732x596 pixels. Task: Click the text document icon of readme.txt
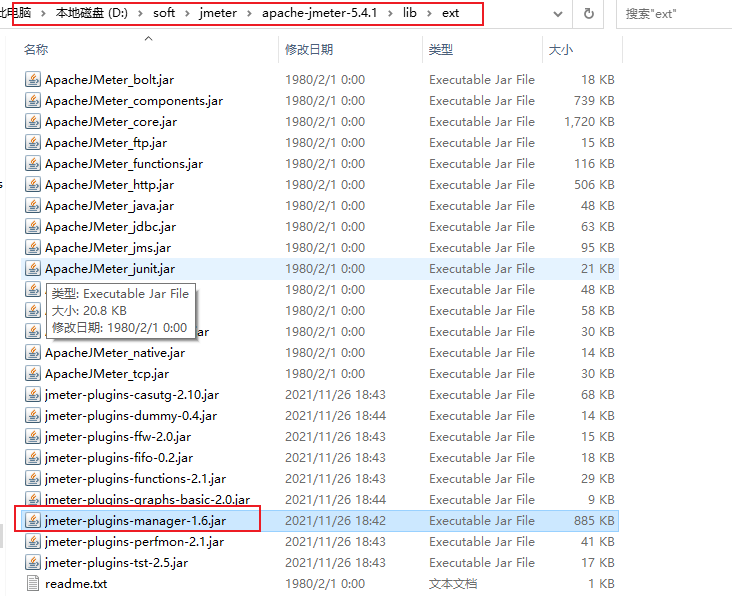33,584
